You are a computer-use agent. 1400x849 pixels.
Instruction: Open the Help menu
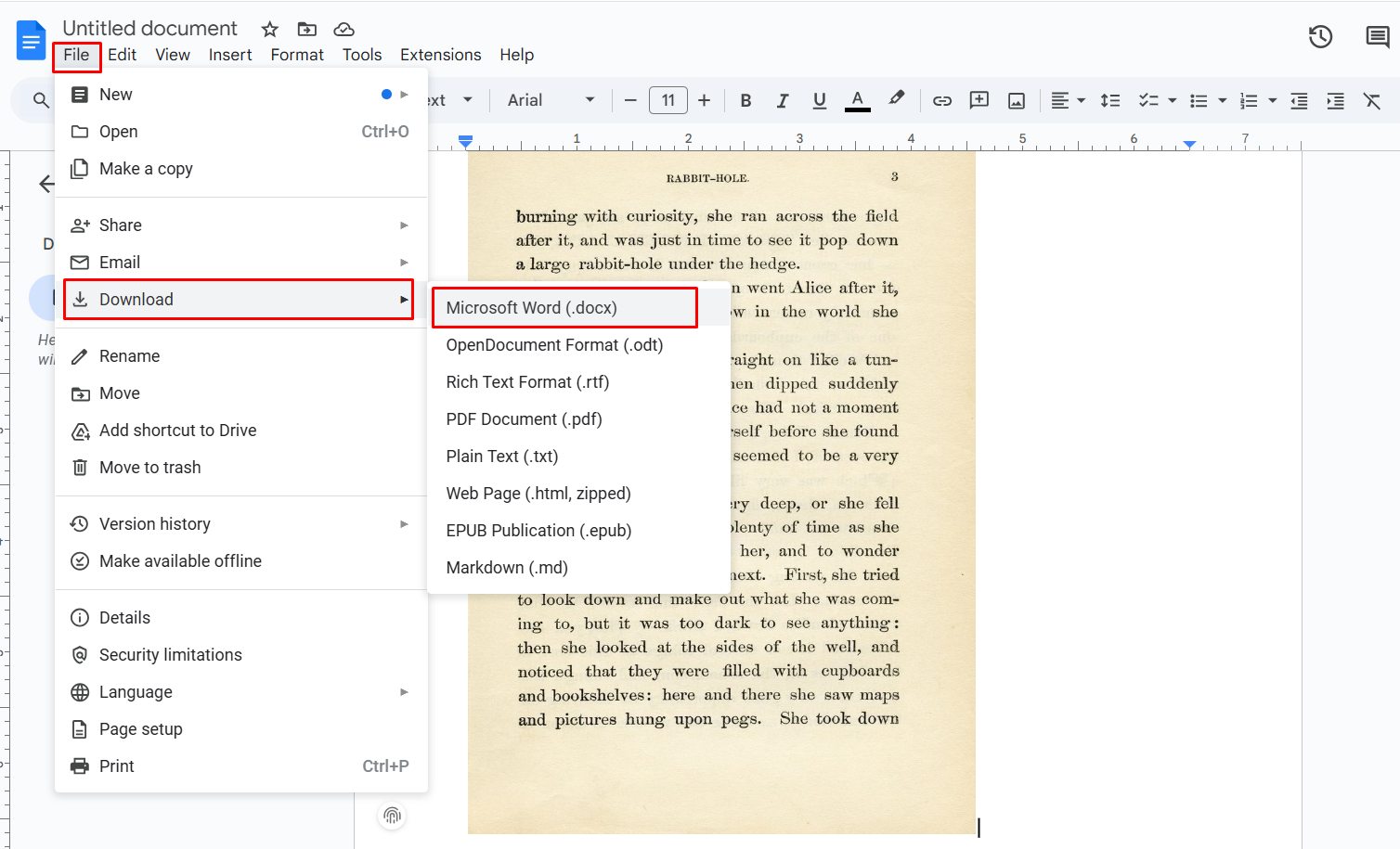[517, 55]
